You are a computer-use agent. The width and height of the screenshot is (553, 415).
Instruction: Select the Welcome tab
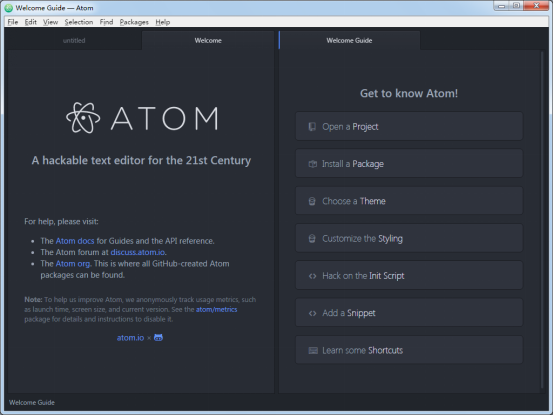coord(208,41)
